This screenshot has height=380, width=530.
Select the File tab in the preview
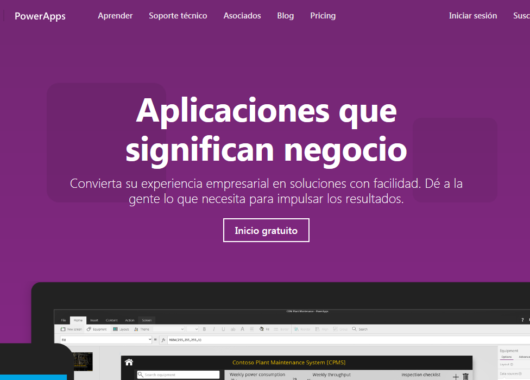(63, 320)
